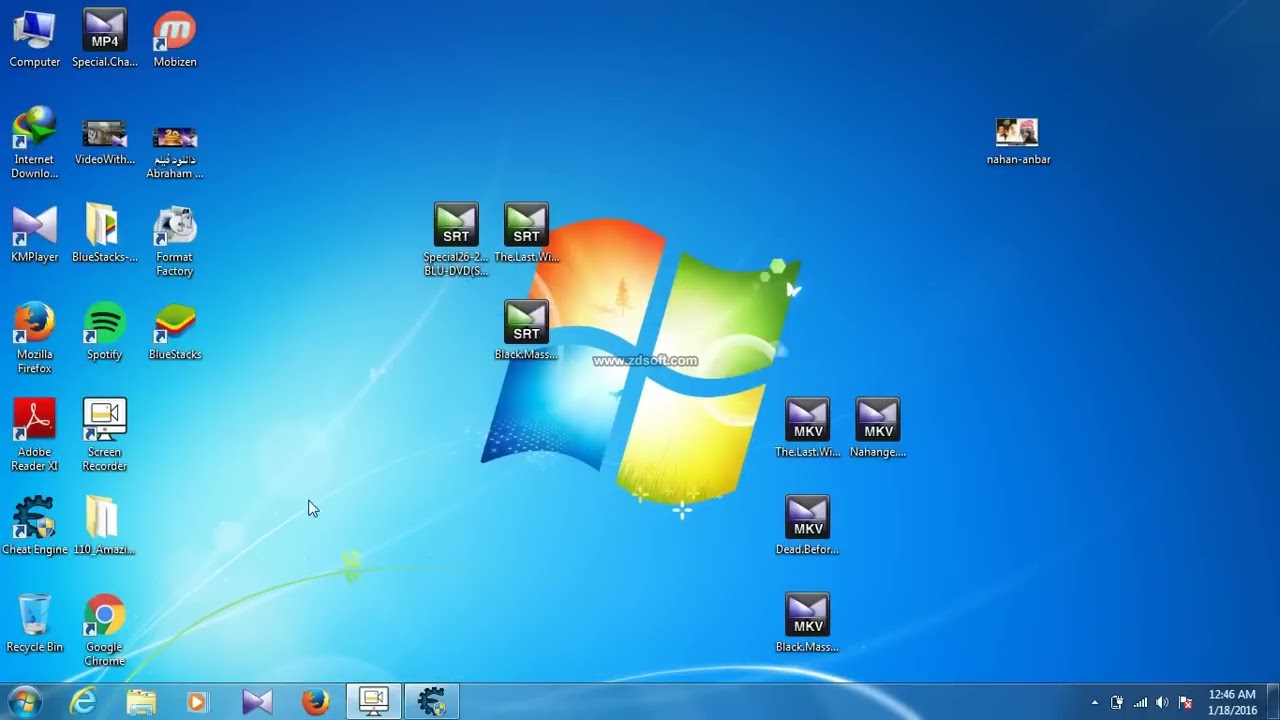Select the nahan-anbar image thumbnail

coord(1018,141)
